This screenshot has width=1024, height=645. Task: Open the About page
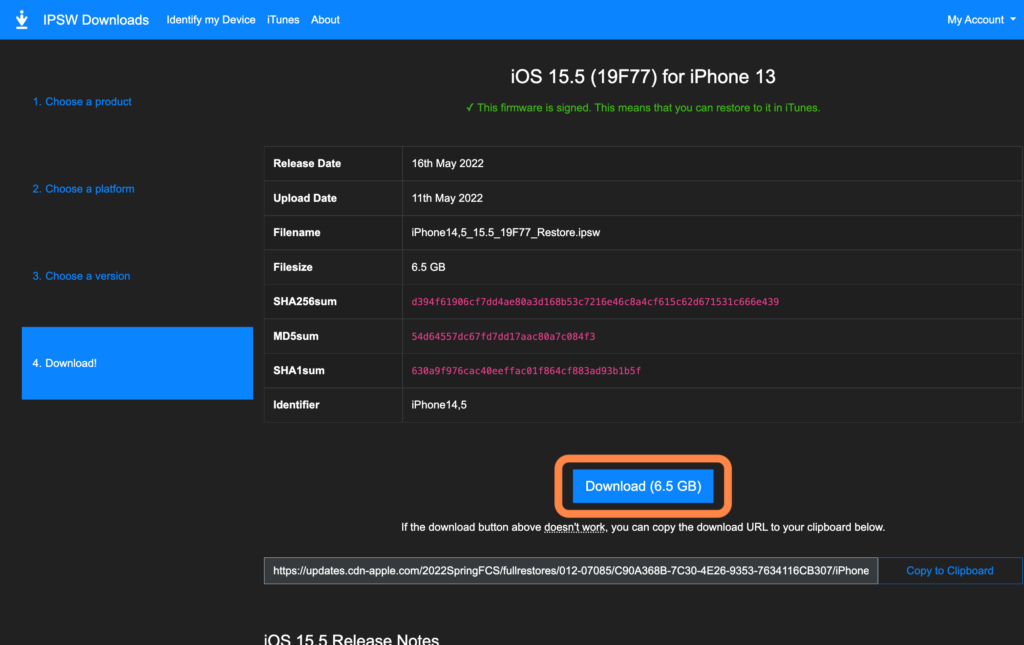pyautogui.click(x=325, y=20)
